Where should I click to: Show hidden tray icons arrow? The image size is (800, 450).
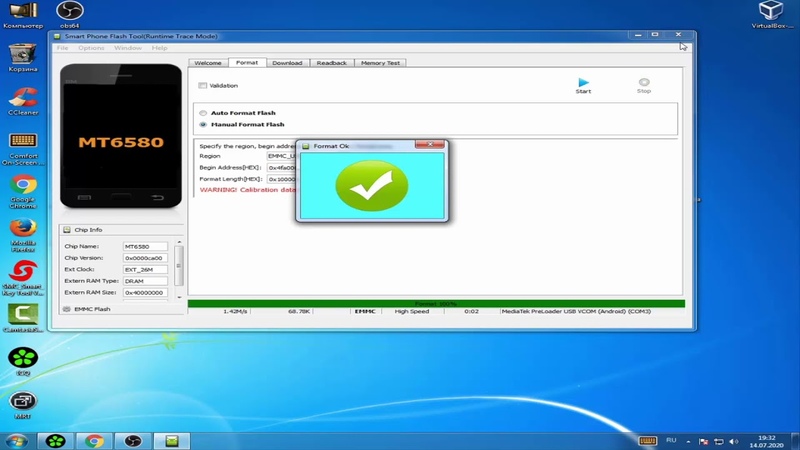pyautogui.click(x=688, y=441)
